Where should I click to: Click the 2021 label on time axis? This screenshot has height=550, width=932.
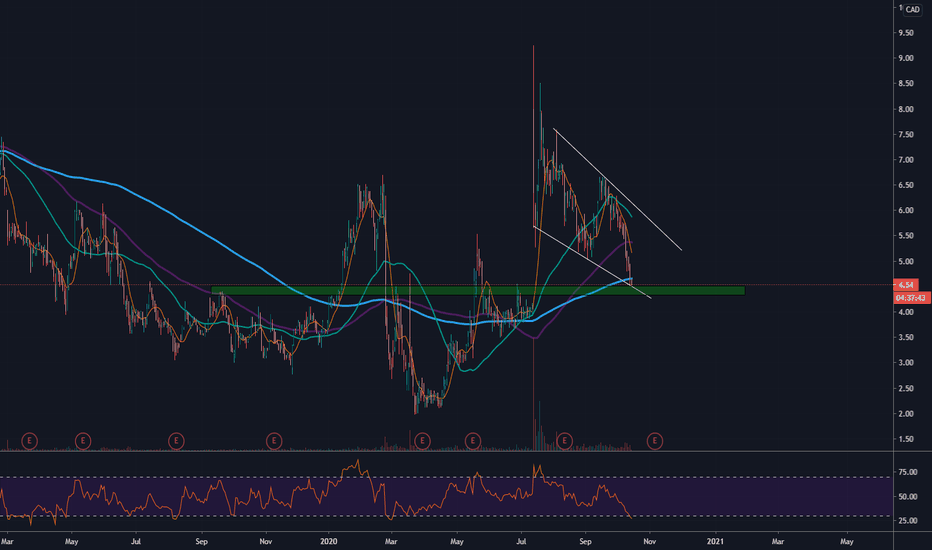(x=715, y=542)
